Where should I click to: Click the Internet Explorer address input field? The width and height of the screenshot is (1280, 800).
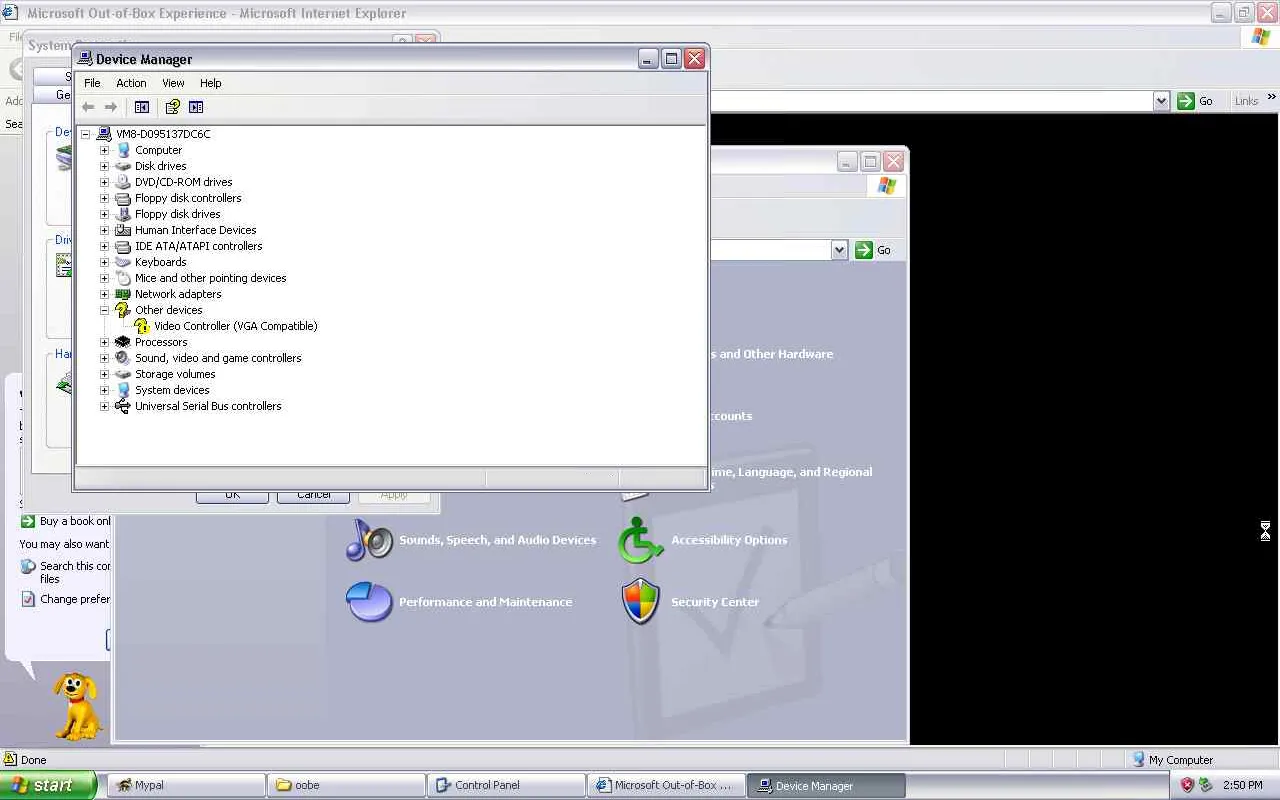930,101
